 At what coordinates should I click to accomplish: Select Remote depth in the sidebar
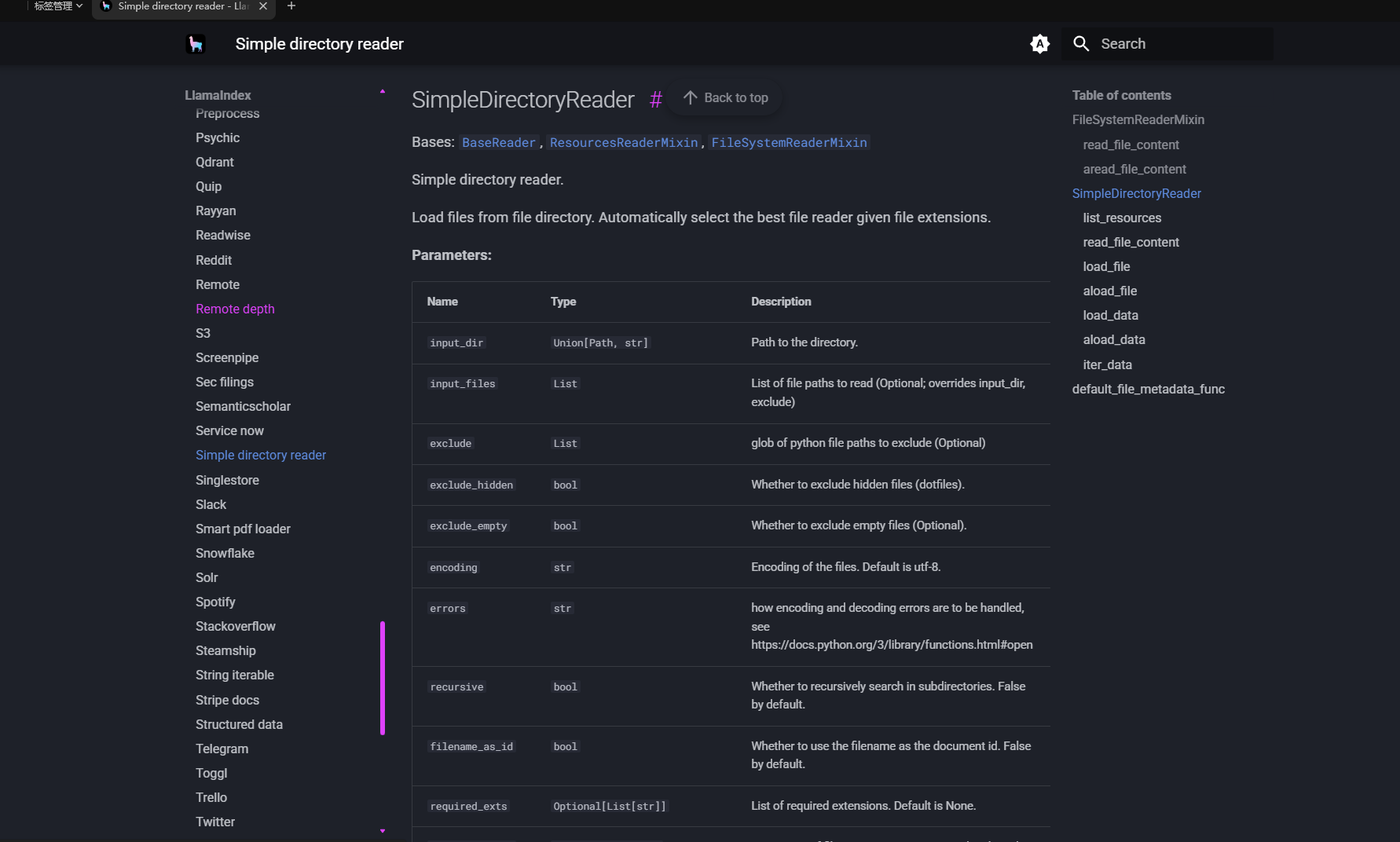tap(235, 309)
